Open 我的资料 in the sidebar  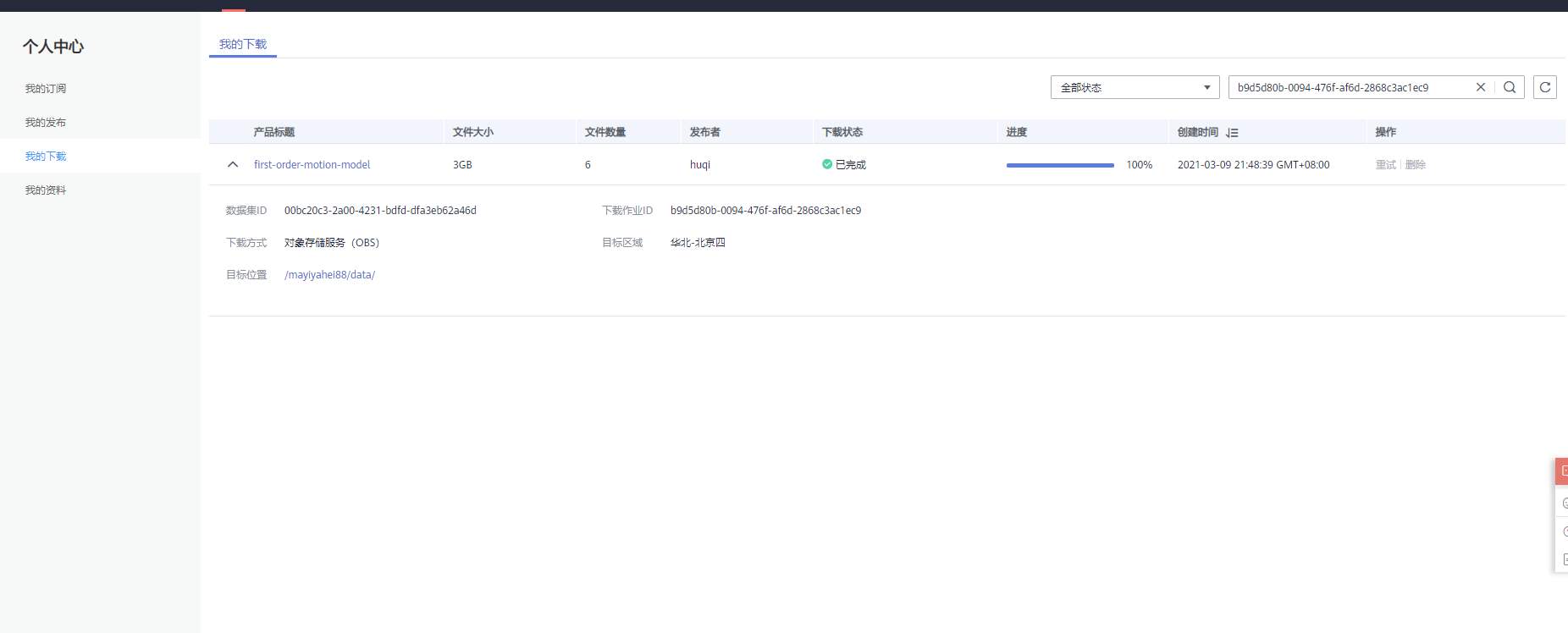tap(46, 190)
